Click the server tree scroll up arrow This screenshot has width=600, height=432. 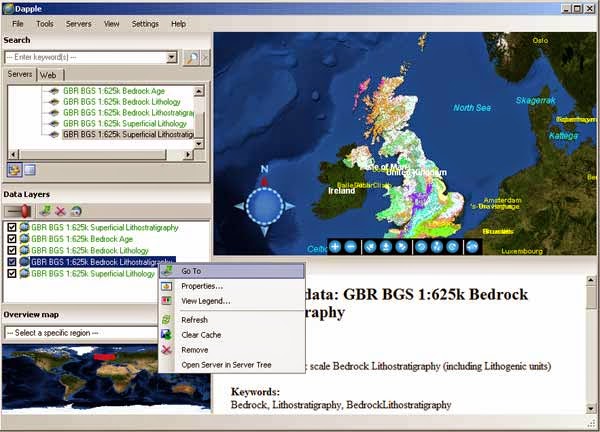199,91
